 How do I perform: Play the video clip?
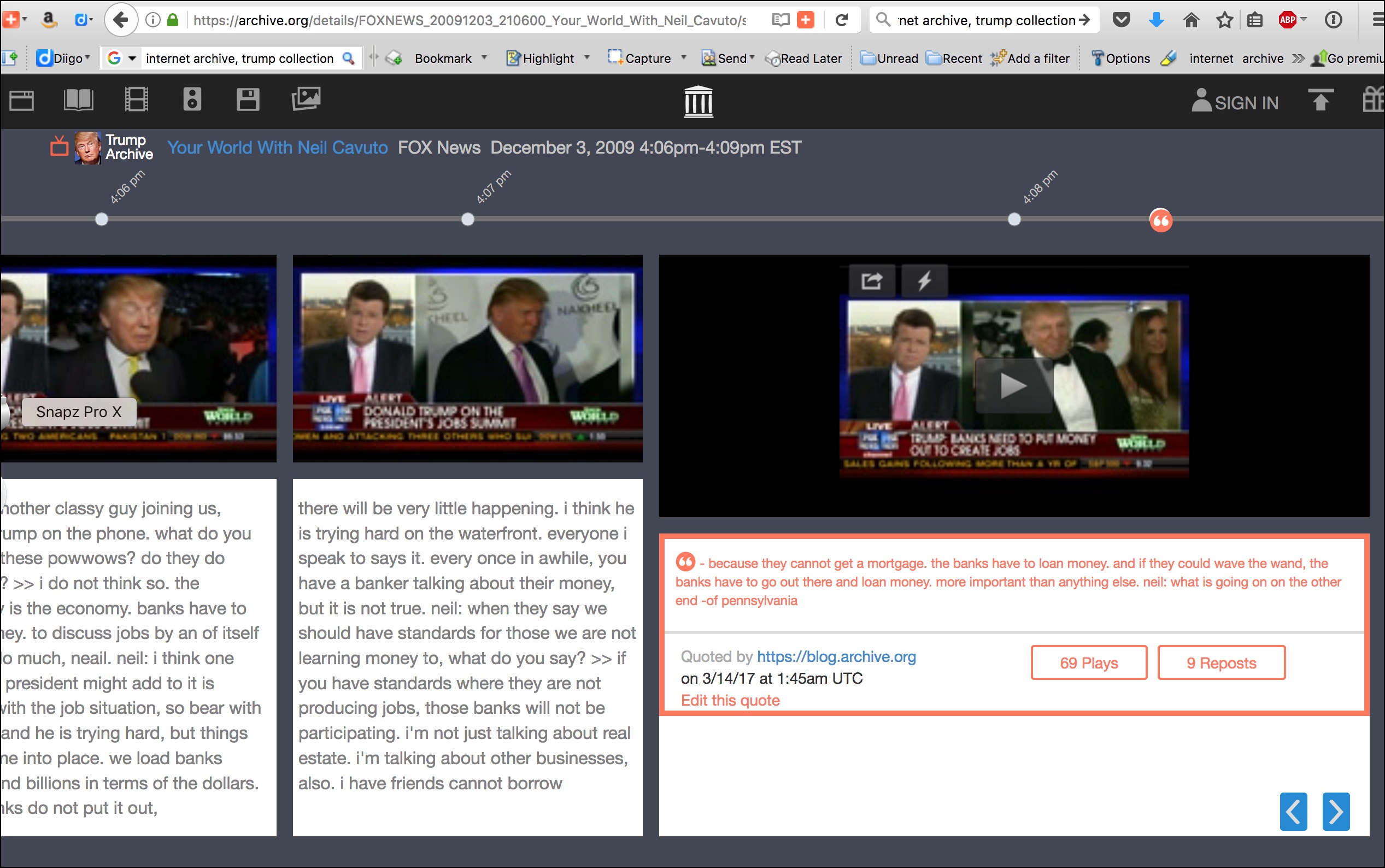click(1013, 385)
